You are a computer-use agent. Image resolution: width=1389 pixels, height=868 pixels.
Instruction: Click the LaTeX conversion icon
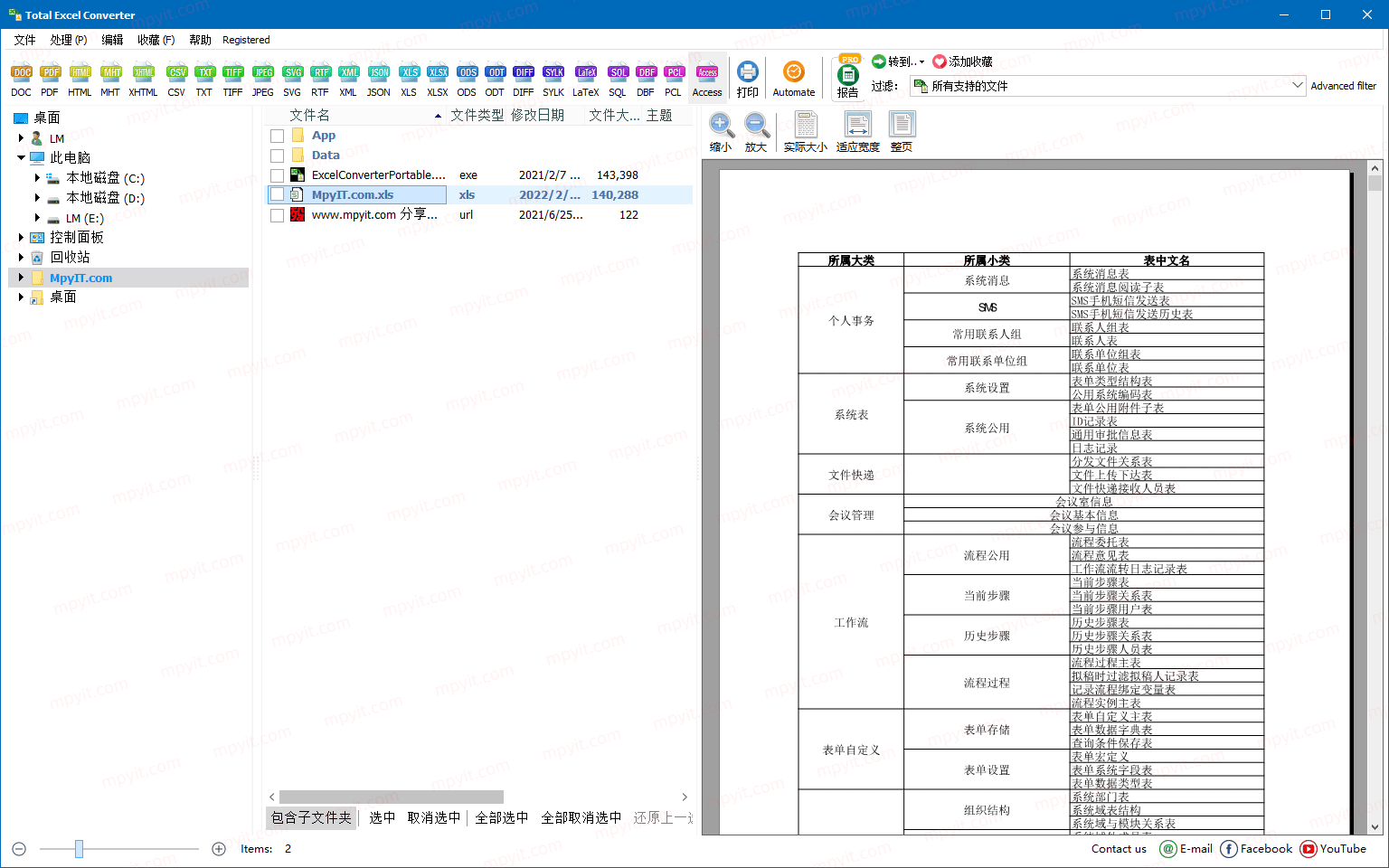pyautogui.click(x=586, y=80)
